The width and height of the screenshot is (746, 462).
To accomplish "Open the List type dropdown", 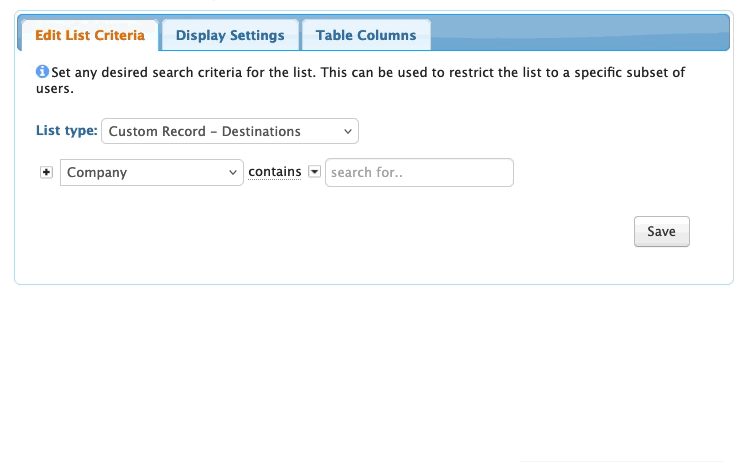I will 229,131.
